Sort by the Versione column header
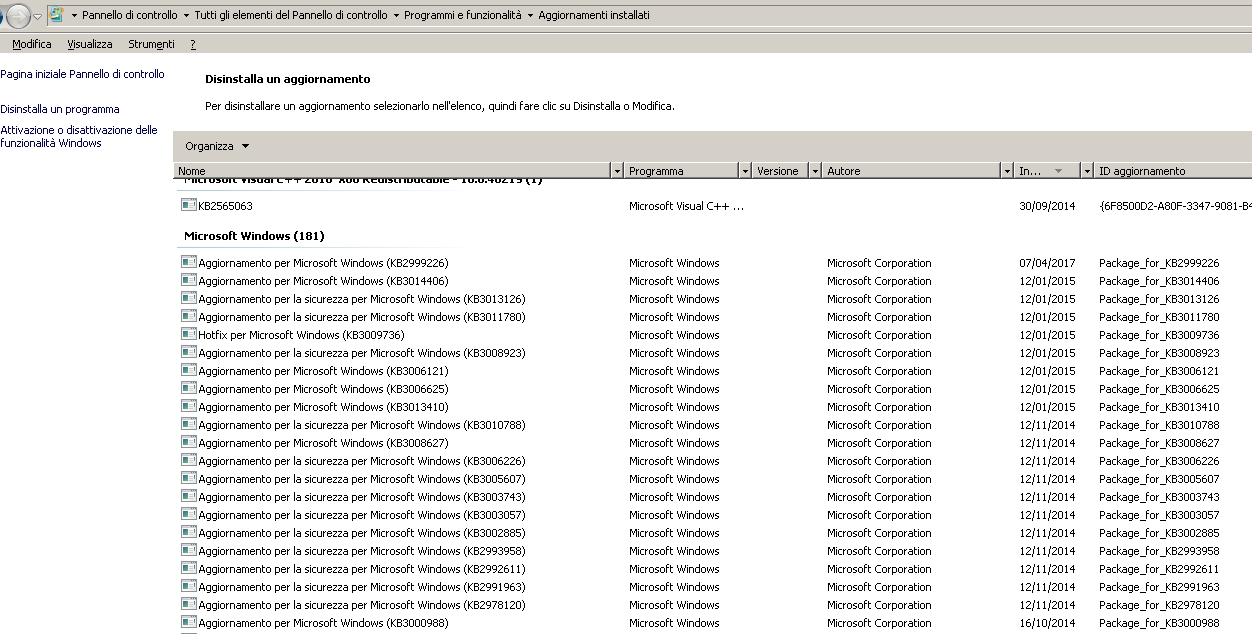The image size is (1252, 634). (x=780, y=171)
